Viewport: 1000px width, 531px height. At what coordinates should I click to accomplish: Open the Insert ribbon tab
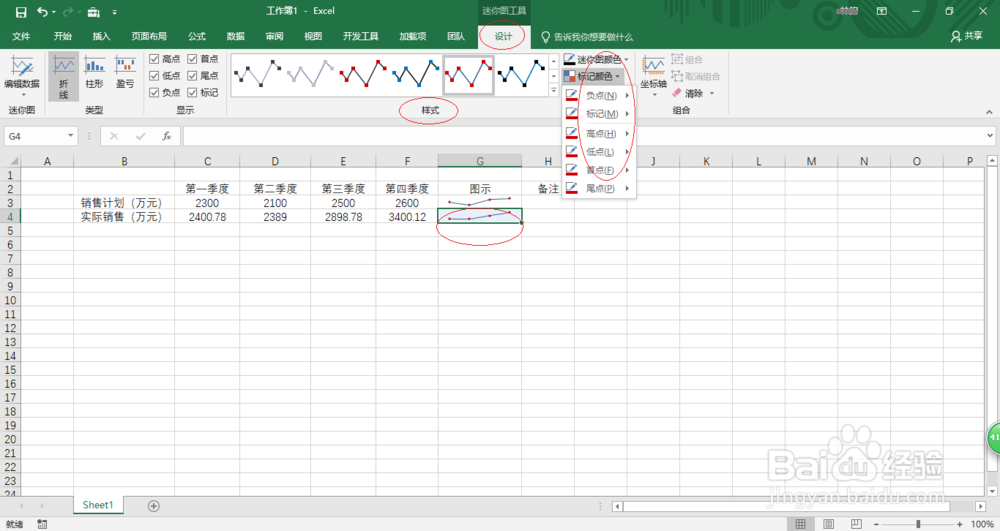[x=101, y=36]
